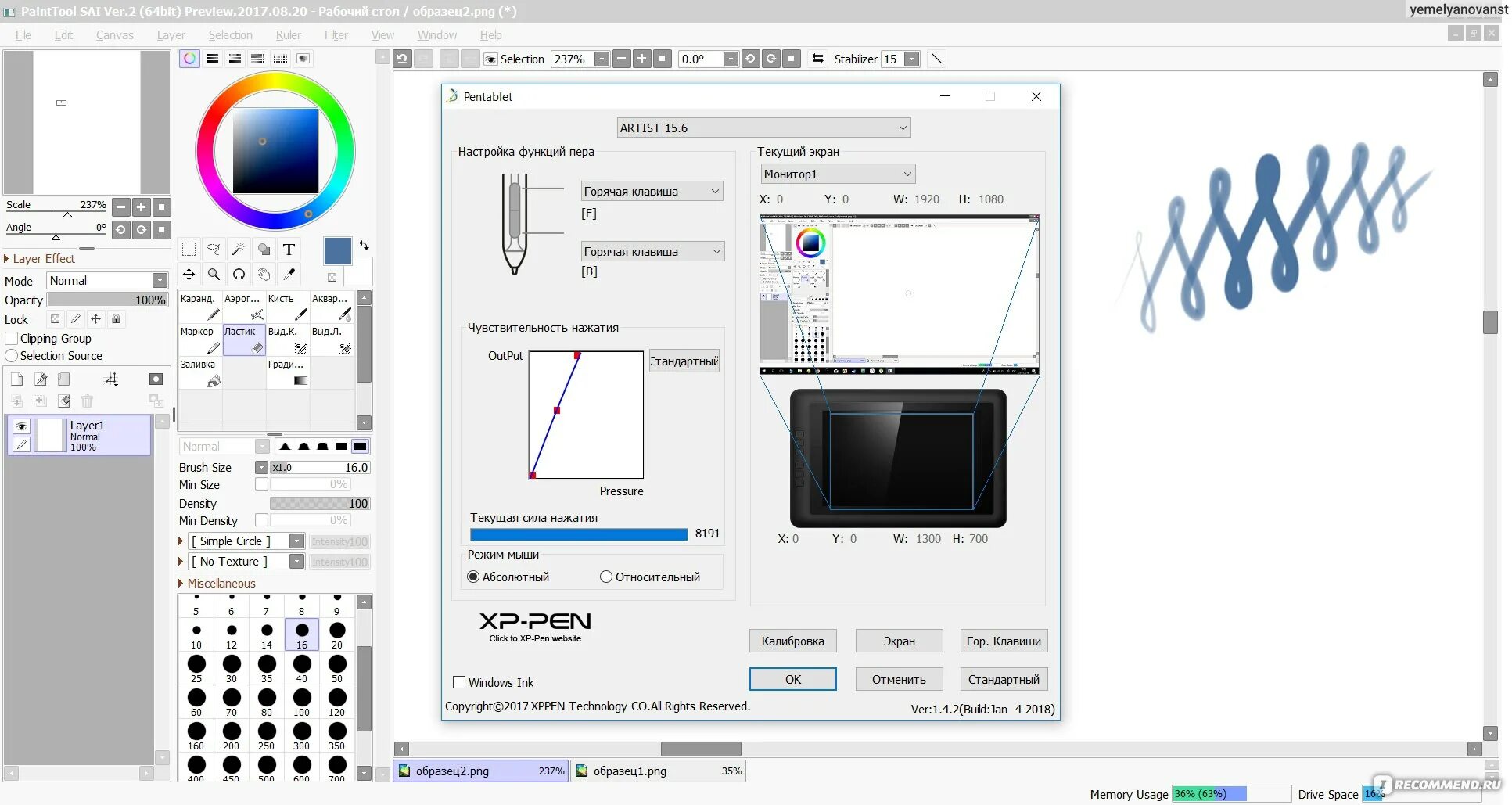Open upper pen button Горячая клавиша dropdown
Screen dimensions: 1512x805
[652, 191]
